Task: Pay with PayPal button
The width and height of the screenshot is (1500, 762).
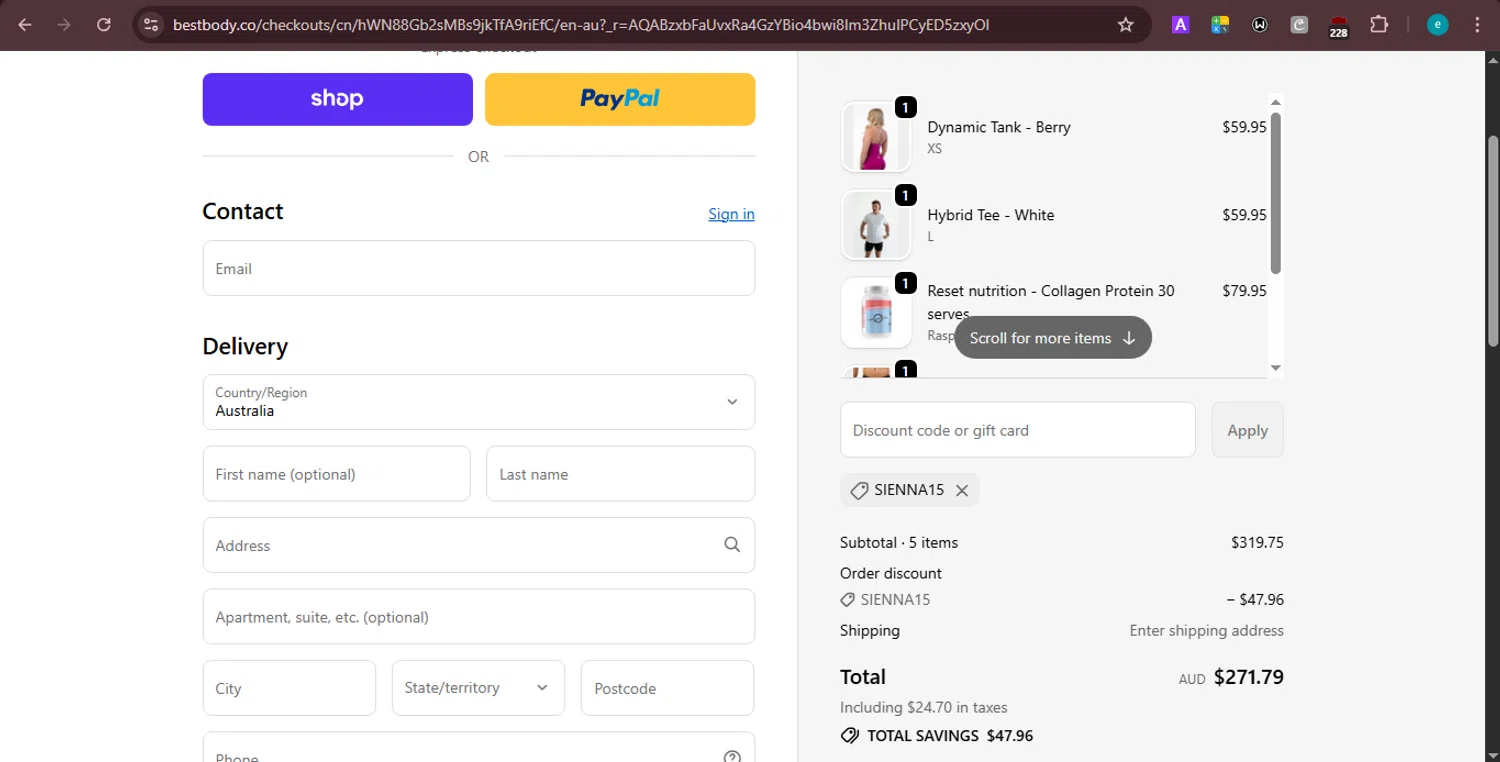Action: pos(620,99)
